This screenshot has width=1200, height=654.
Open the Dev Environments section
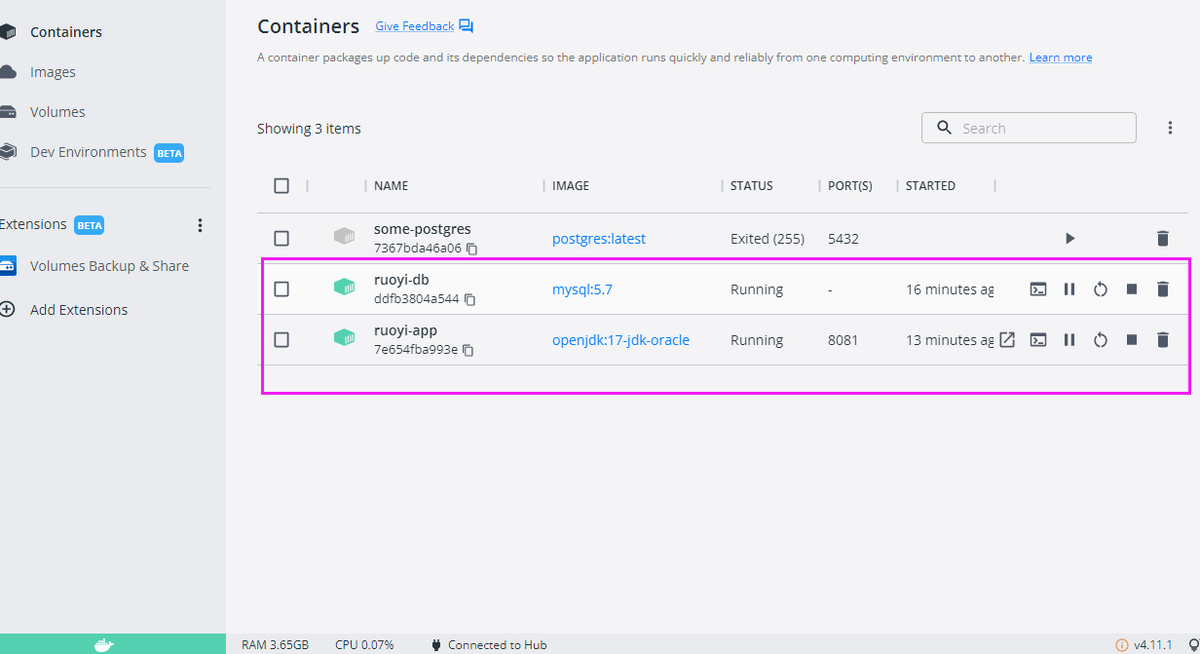[x=88, y=152]
